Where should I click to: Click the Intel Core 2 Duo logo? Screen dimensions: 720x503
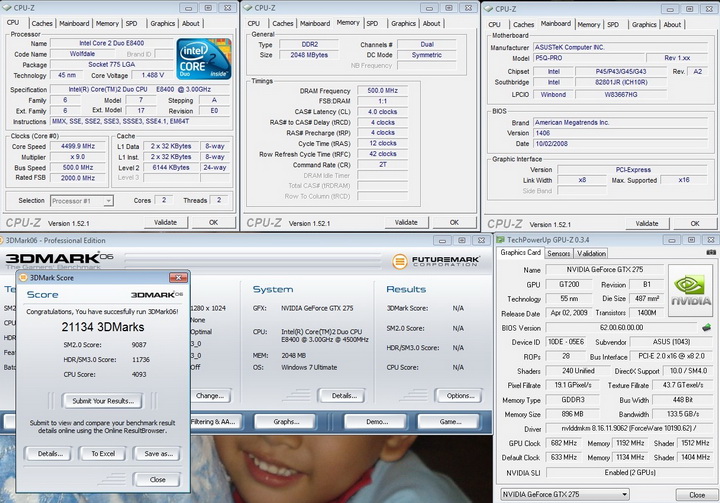pyautogui.click(x=203, y=59)
